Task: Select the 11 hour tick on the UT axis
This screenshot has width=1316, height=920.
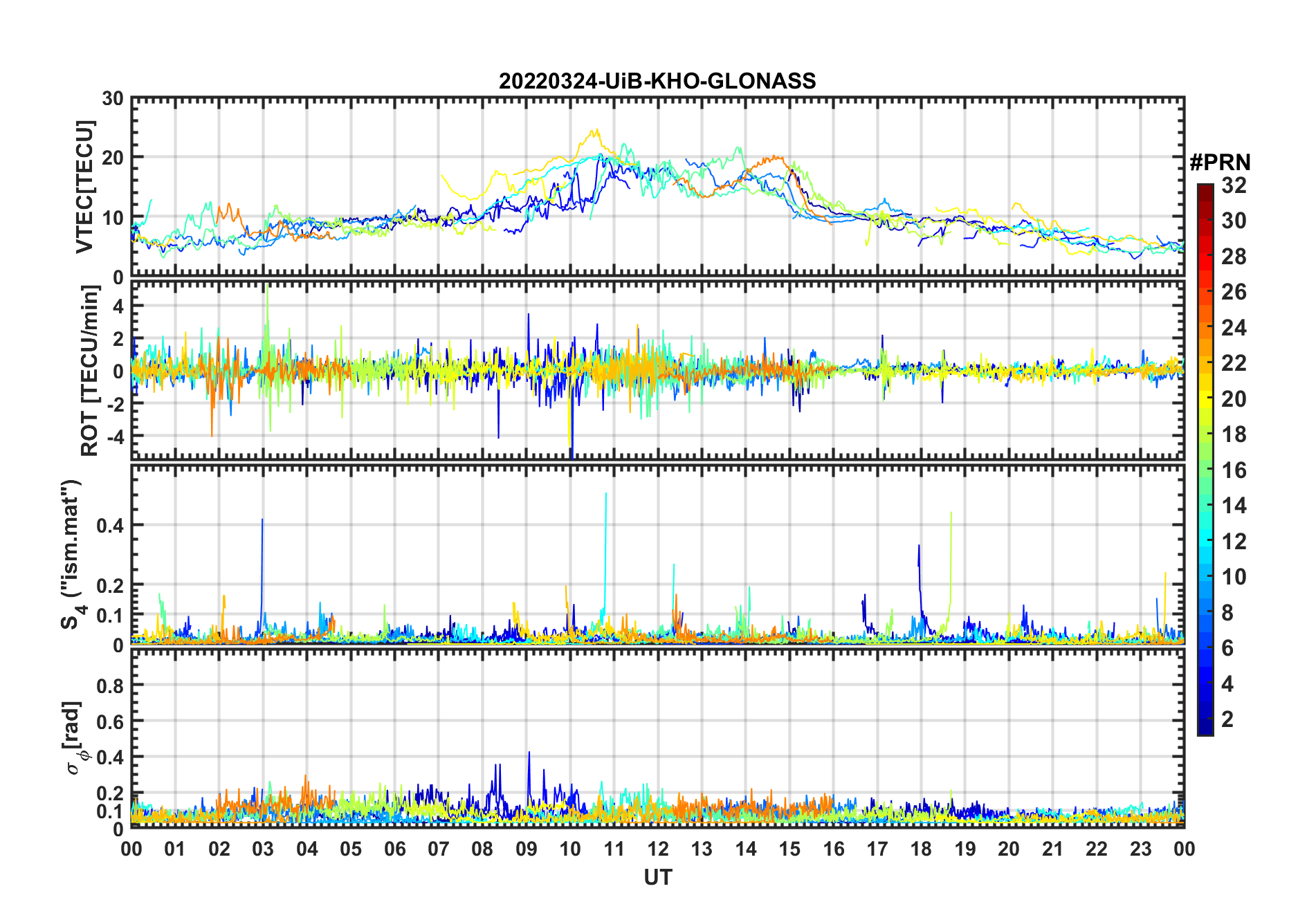Action: pyautogui.click(x=614, y=849)
